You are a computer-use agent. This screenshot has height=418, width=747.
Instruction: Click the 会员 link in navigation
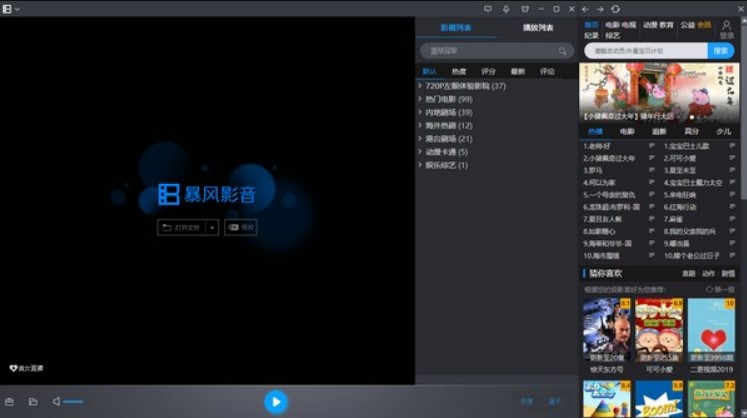pos(704,25)
